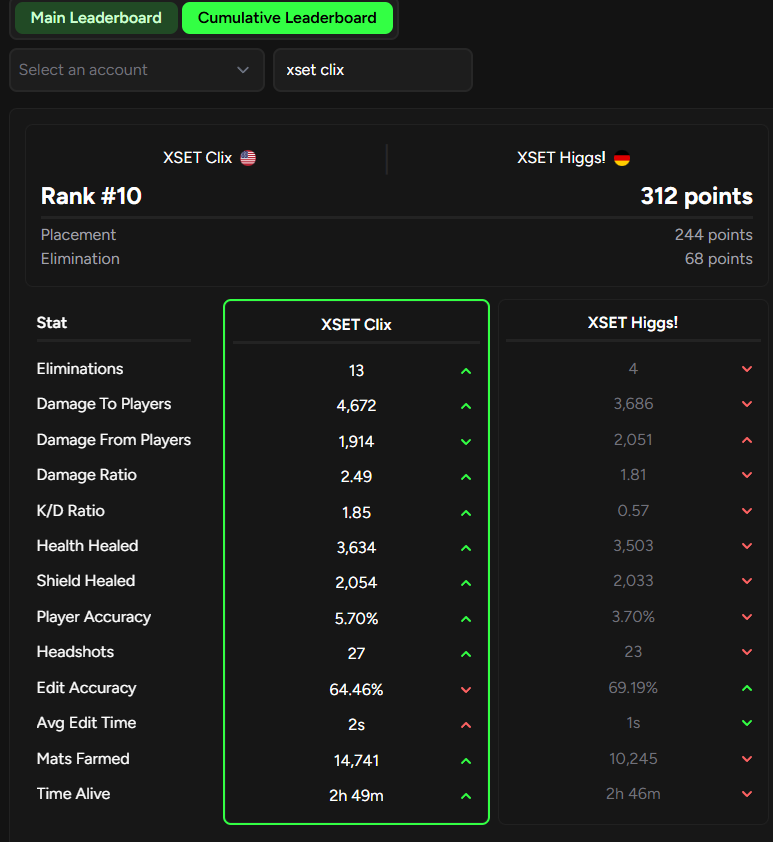Click Higgs's mats farmed value 10,245
This screenshot has width=773, height=842.
click(633, 759)
